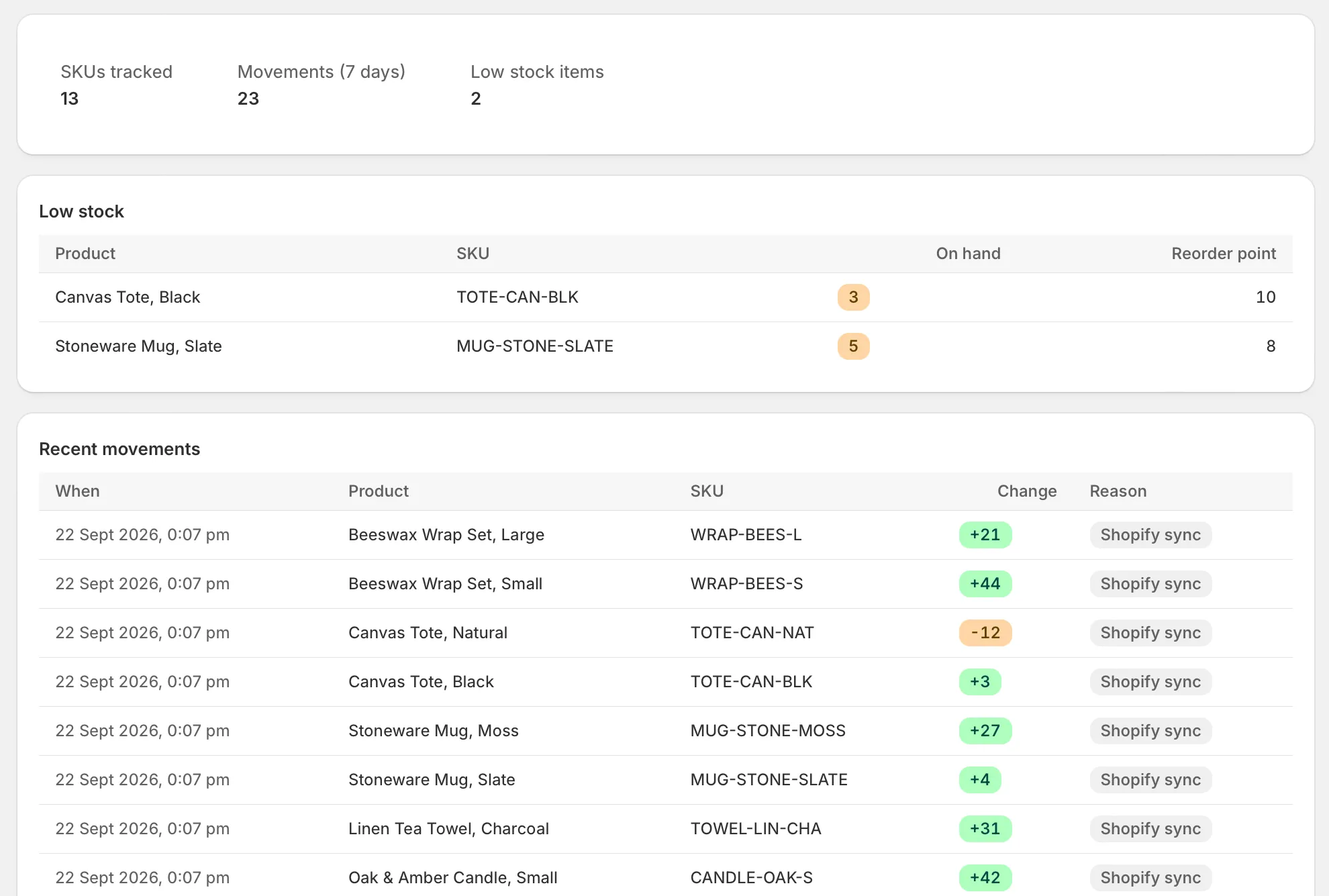Click the Low stock items value 2
The width and height of the screenshot is (1329, 896).
(x=476, y=99)
